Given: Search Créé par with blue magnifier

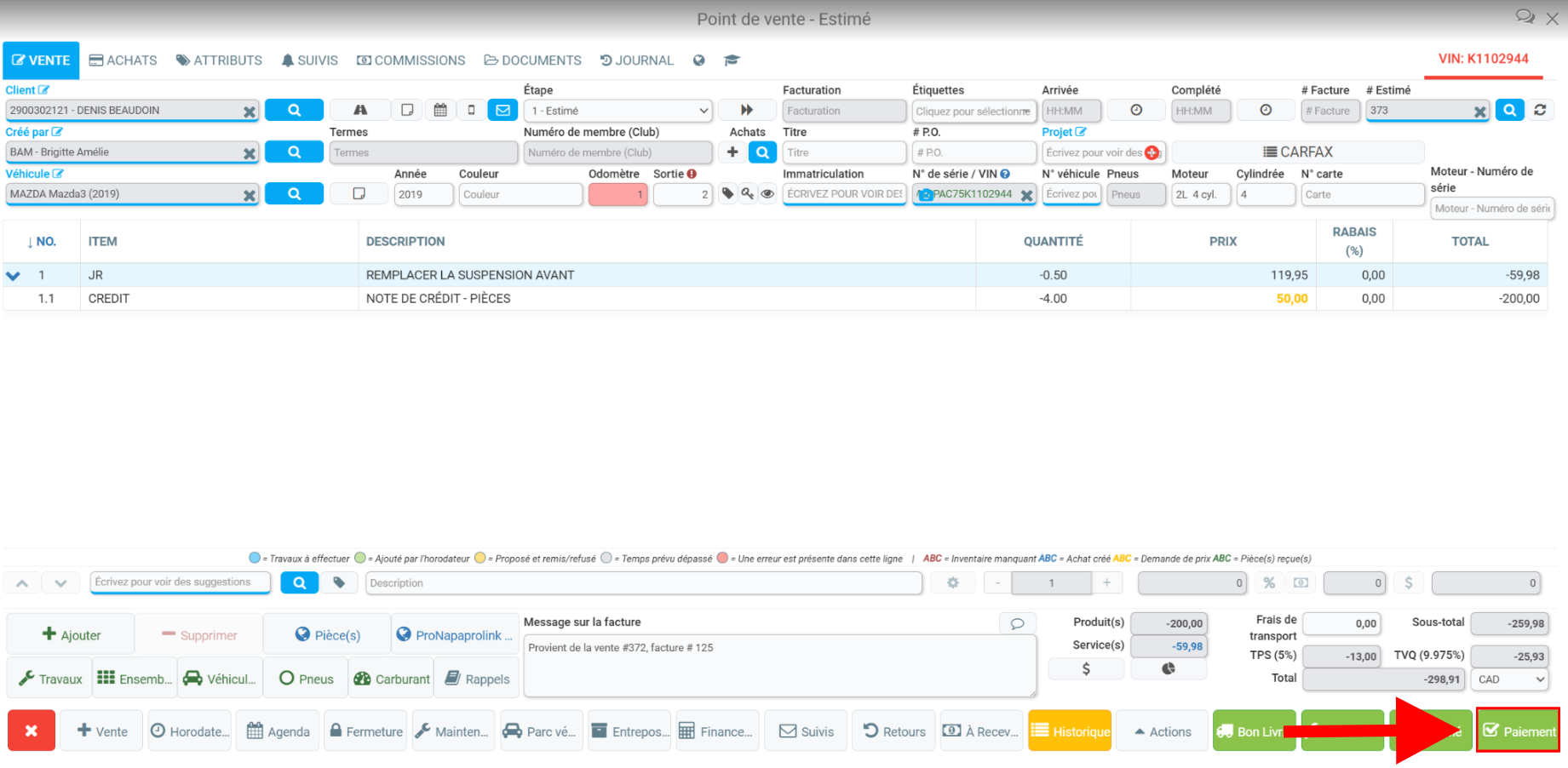Looking at the screenshot, I should coord(294,152).
